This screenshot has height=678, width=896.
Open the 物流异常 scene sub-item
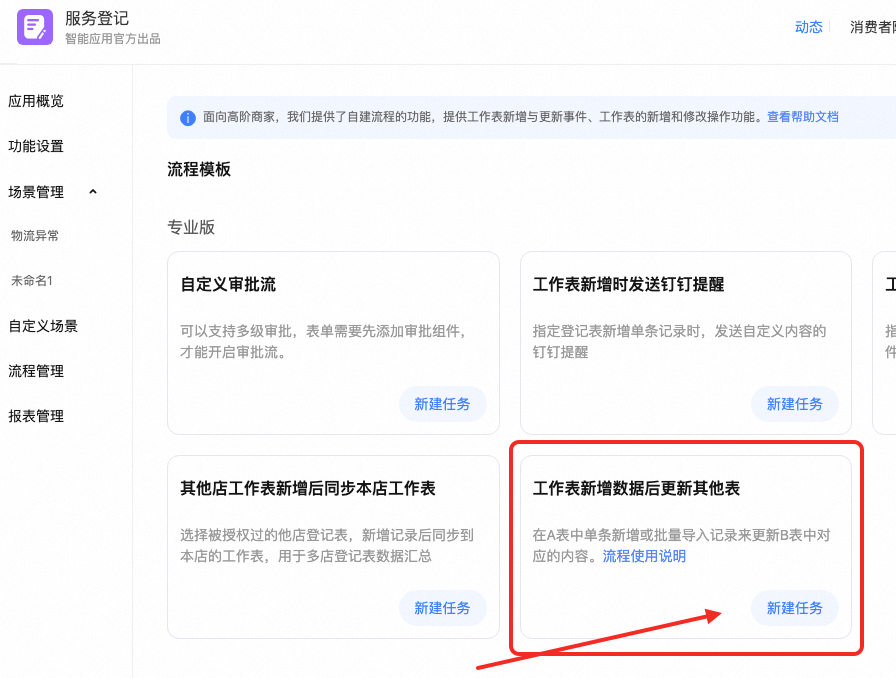pyautogui.click(x=35, y=236)
